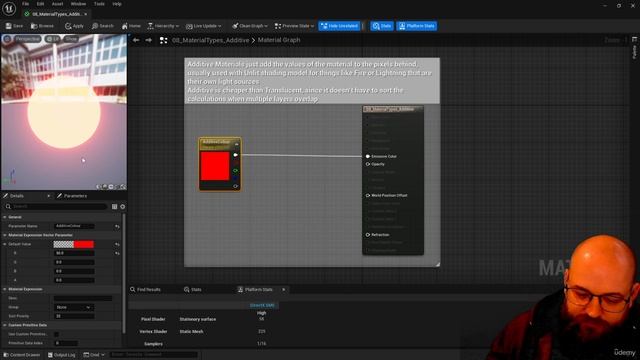This screenshot has height=360, width=640.
Task: Enable the Use Custom Primitive Data checkbox
Action: (x=57, y=334)
